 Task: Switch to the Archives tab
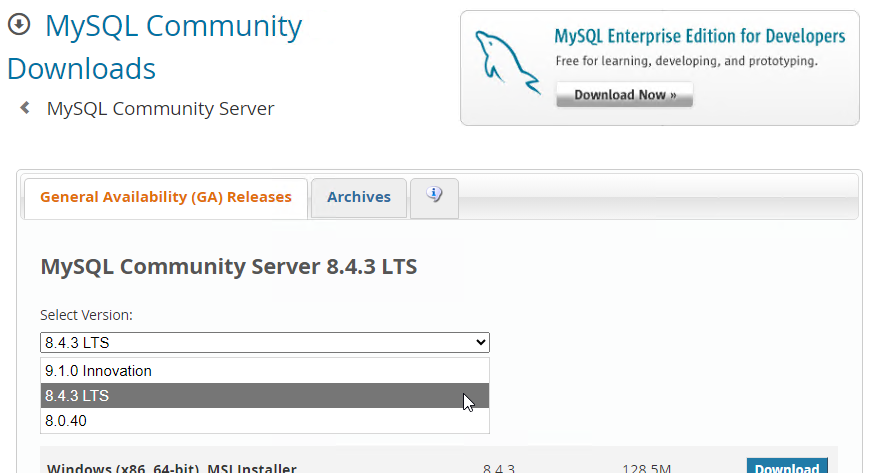359,197
